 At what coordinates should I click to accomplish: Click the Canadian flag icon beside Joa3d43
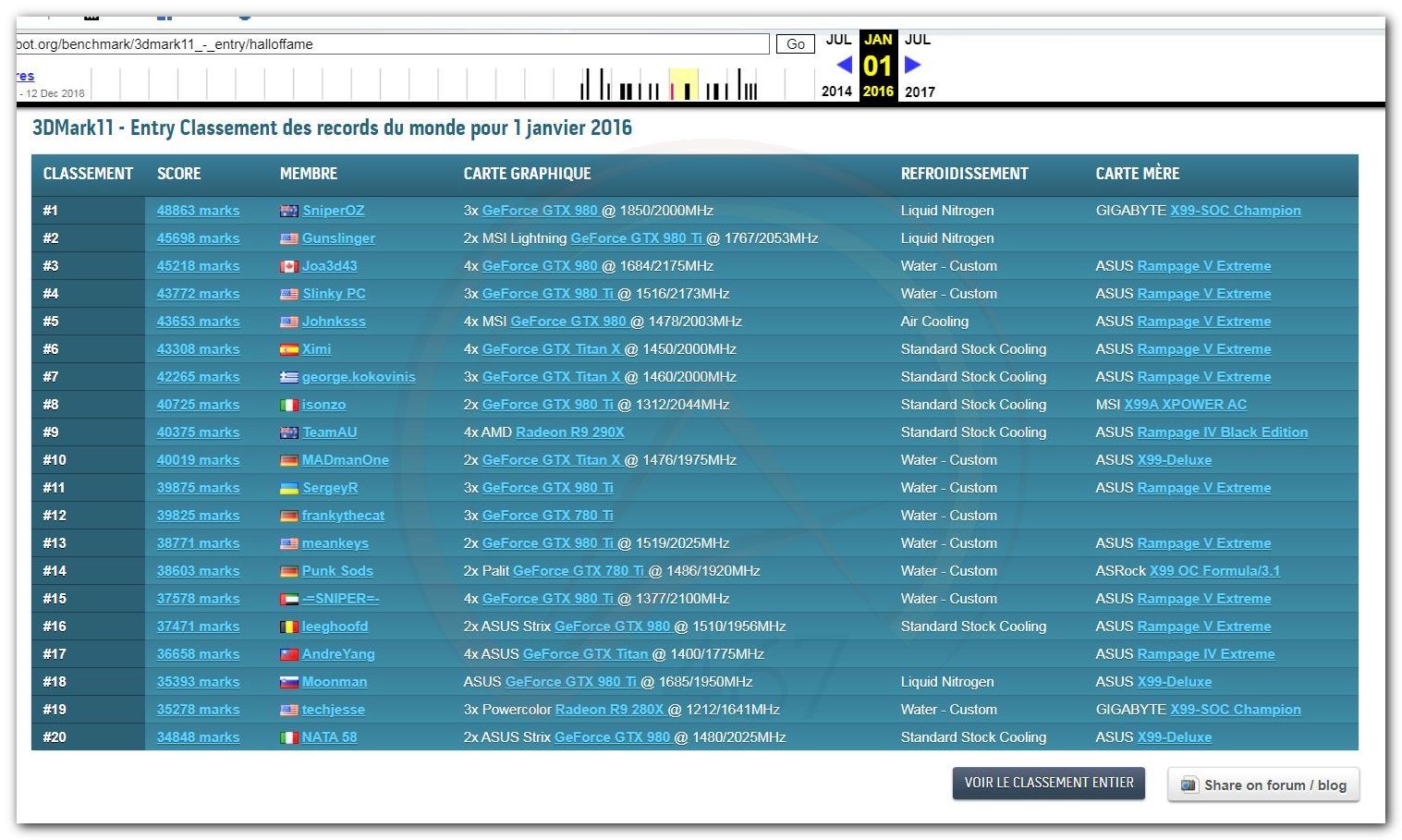(x=289, y=266)
